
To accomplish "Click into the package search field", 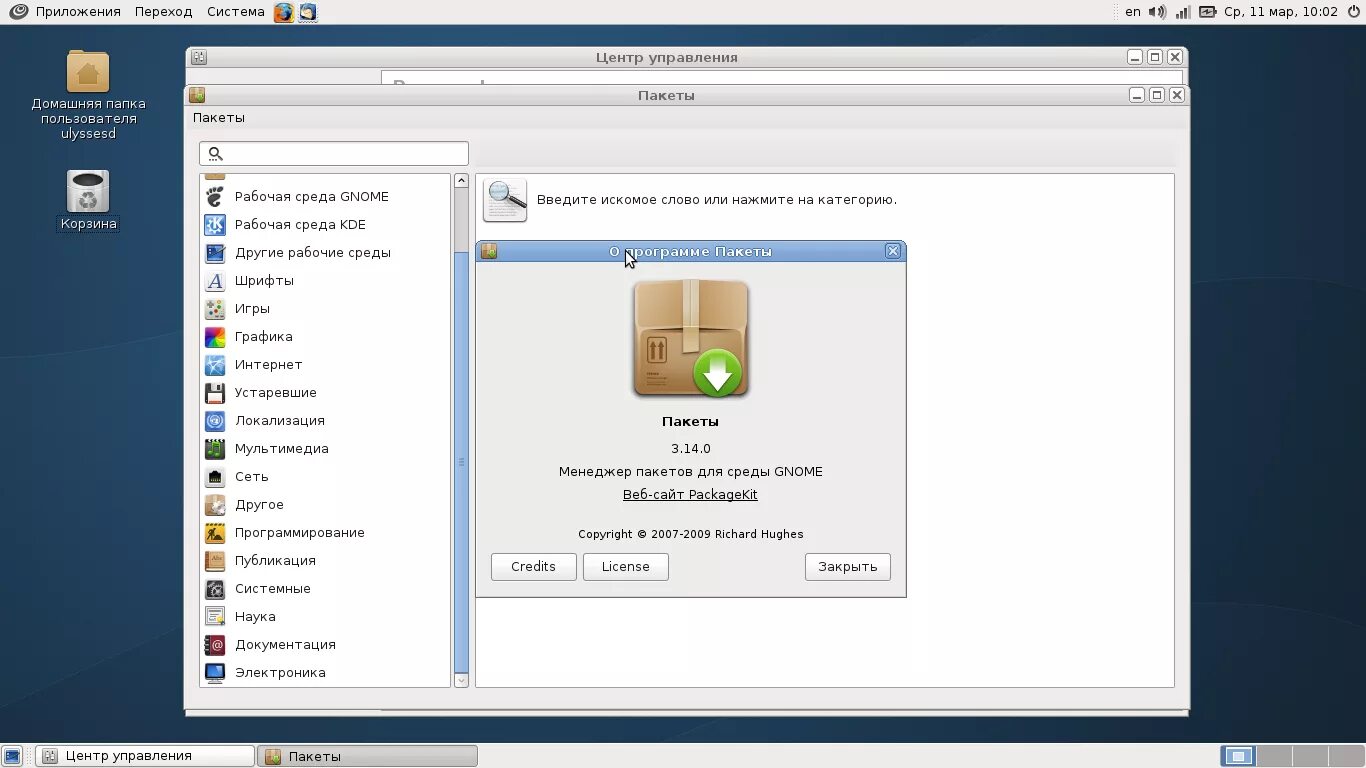I will [334, 154].
